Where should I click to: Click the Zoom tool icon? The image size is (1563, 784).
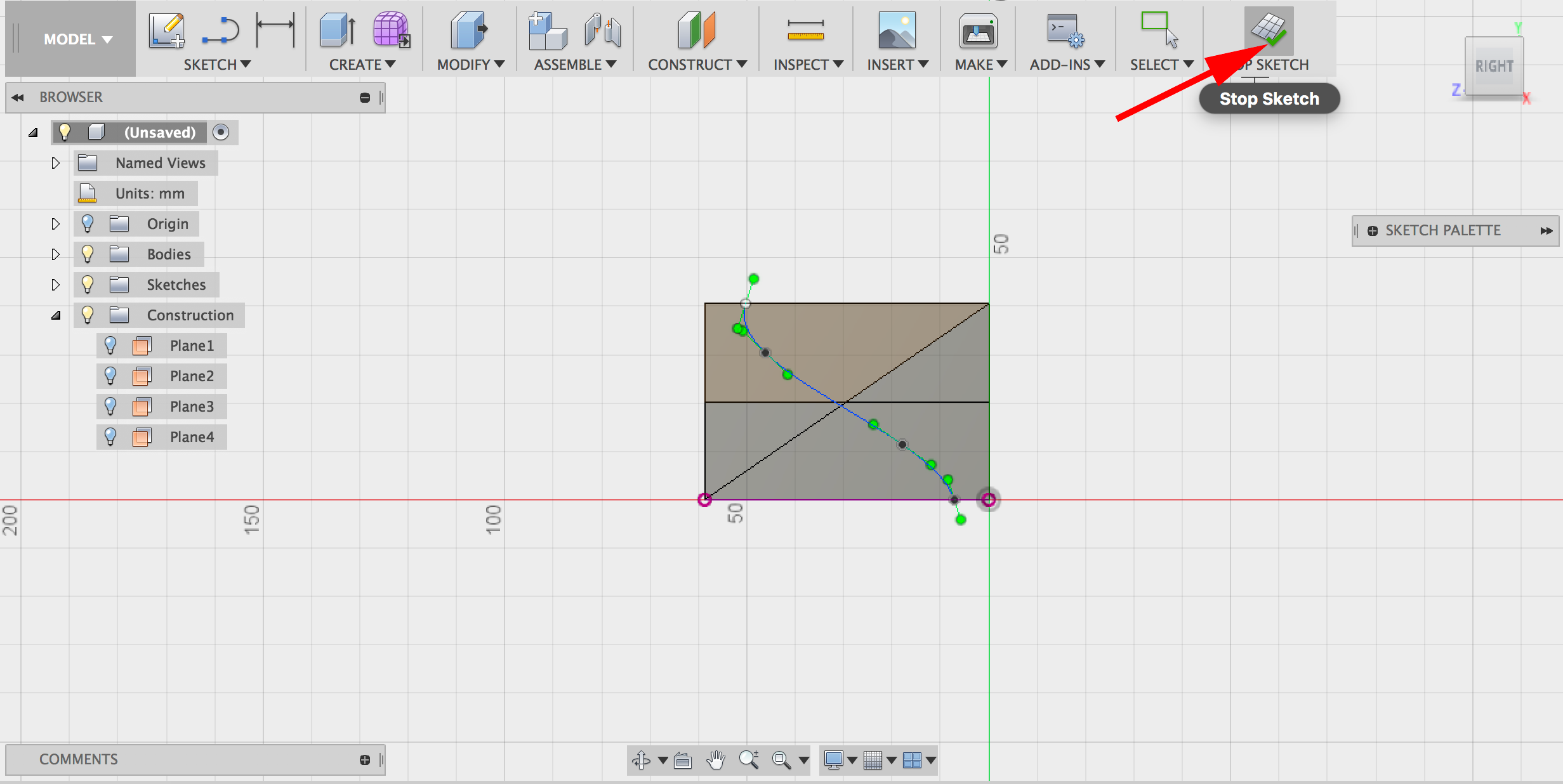[749, 760]
